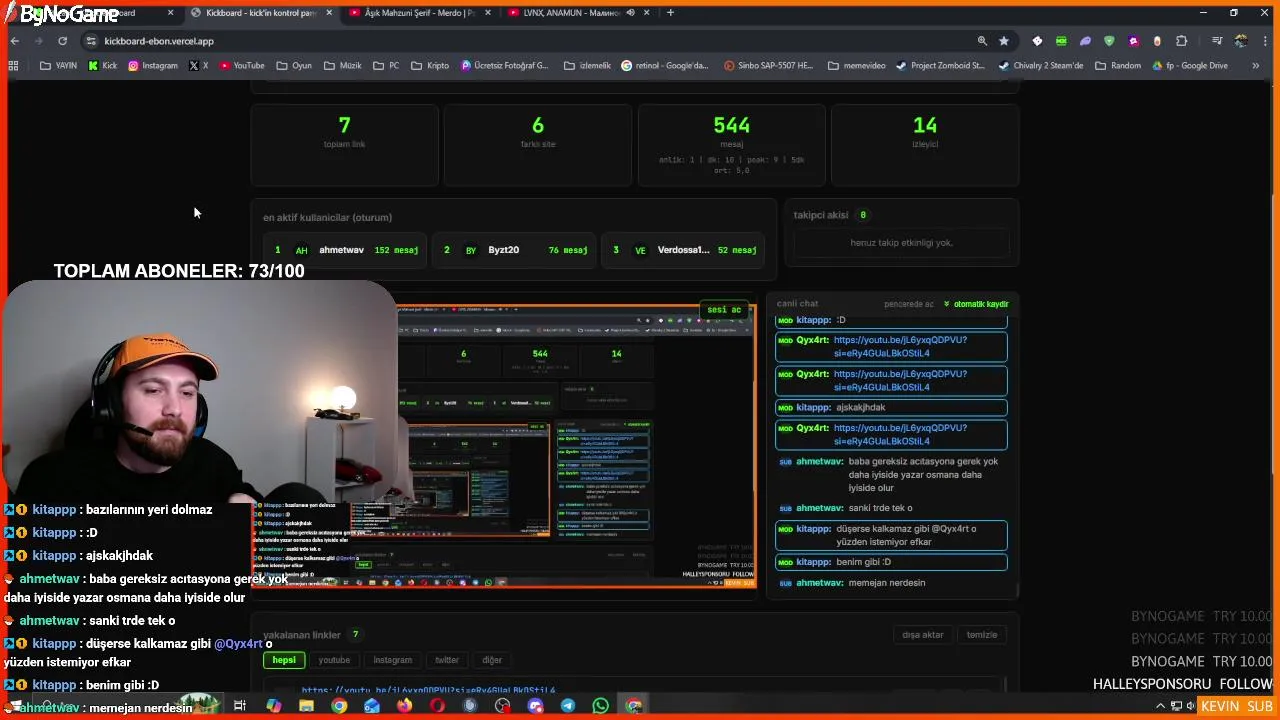
Task: Open the Kripto bookmark folder
Action: (x=430, y=66)
